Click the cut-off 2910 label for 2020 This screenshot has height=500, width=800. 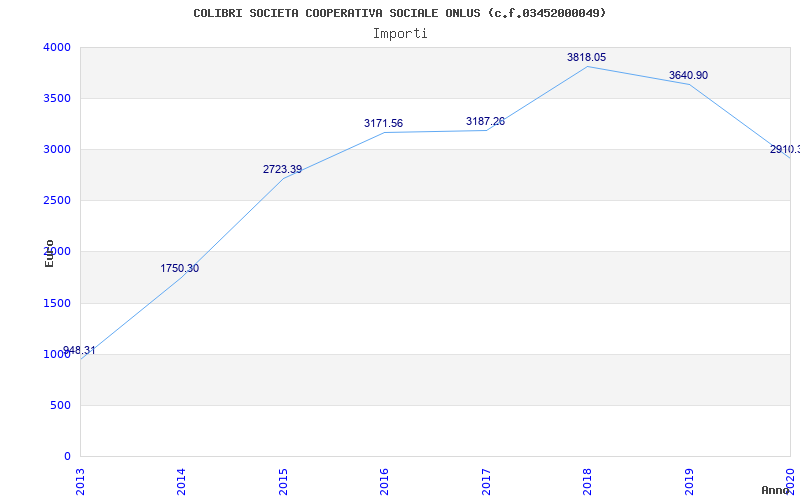pyautogui.click(x=785, y=149)
